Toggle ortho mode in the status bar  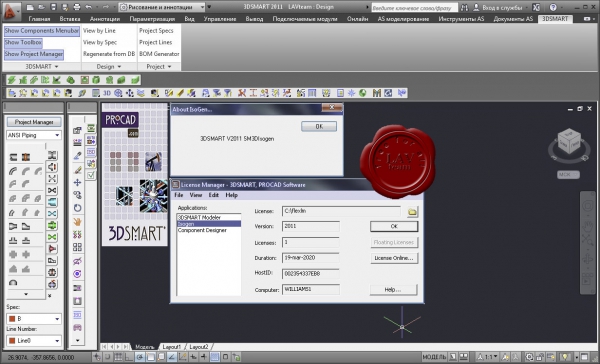[129, 357]
